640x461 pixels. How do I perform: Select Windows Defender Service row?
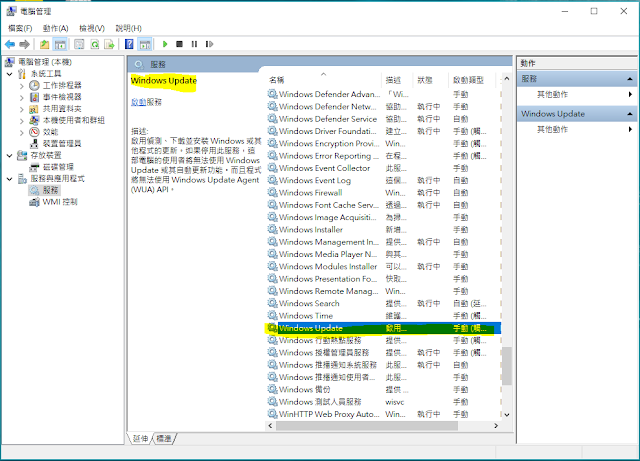click(x=384, y=119)
